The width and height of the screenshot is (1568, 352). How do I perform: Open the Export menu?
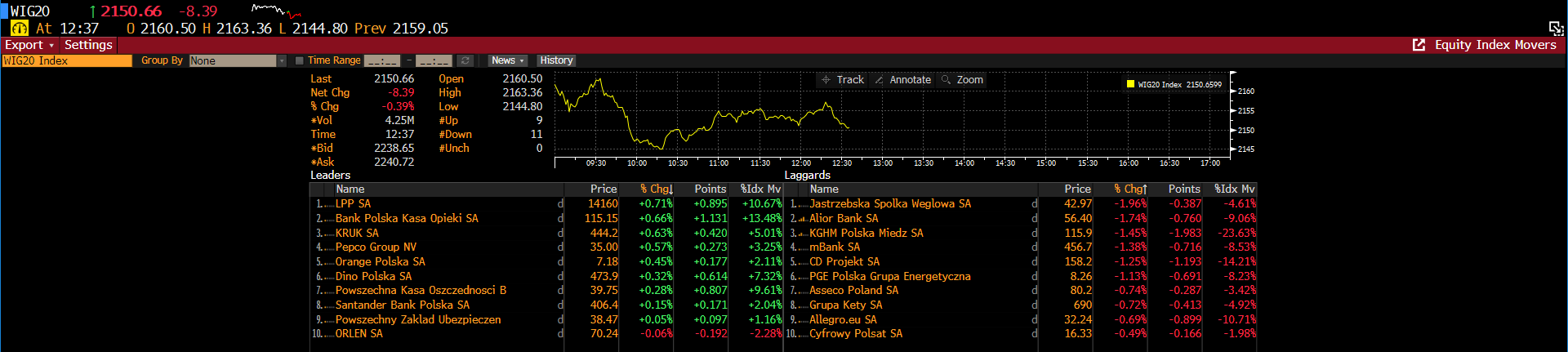coord(29,45)
